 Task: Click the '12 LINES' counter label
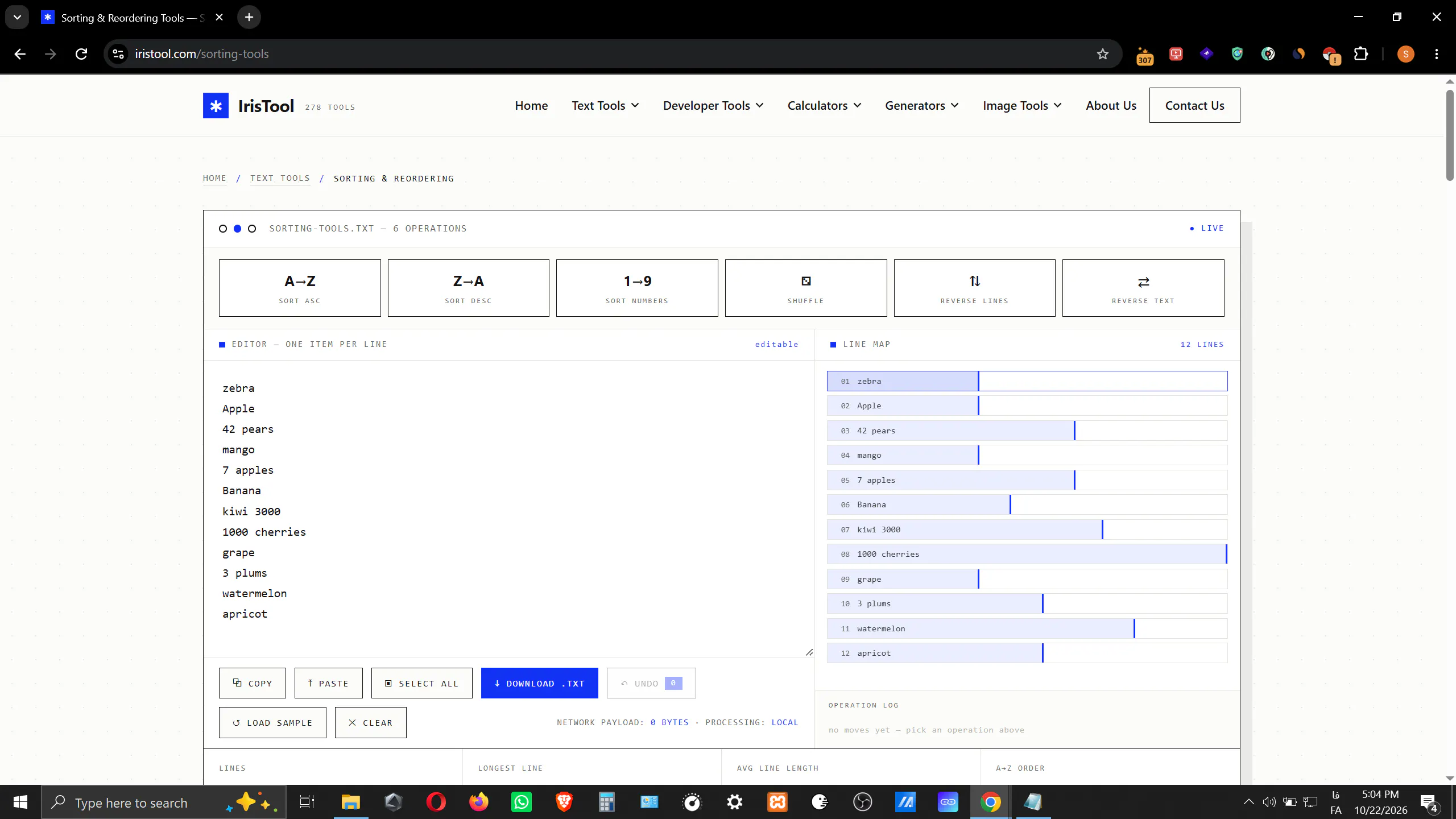(1202, 344)
